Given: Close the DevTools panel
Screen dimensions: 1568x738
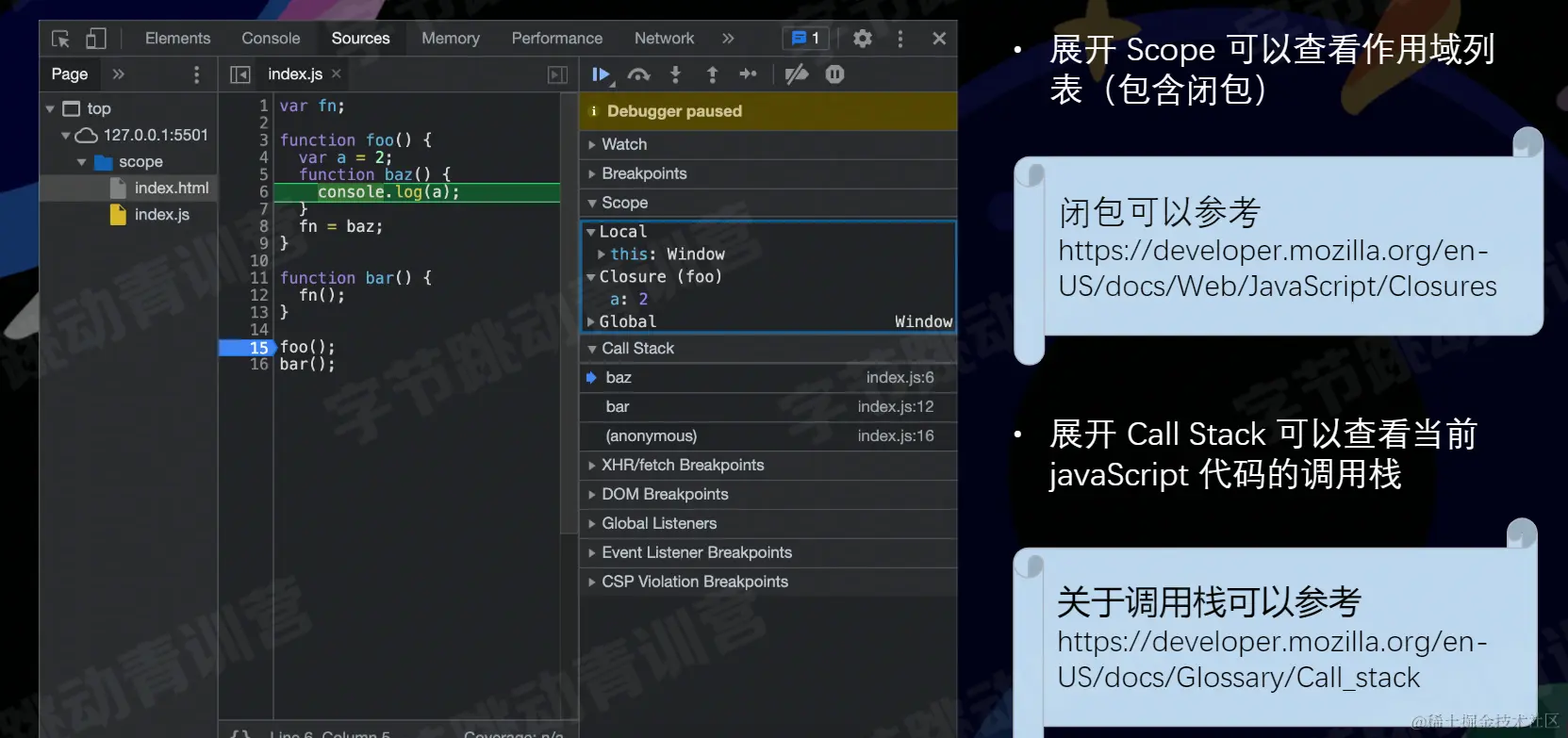Looking at the screenshot, I should pyautogui.click(x=939, y=39).
